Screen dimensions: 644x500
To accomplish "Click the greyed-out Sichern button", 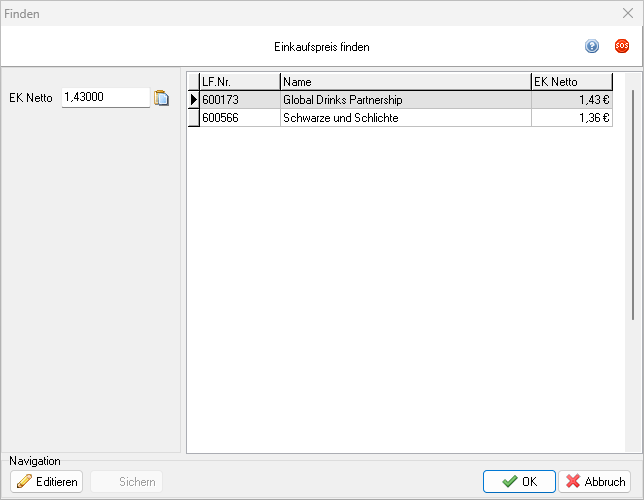I will [126, 482].
